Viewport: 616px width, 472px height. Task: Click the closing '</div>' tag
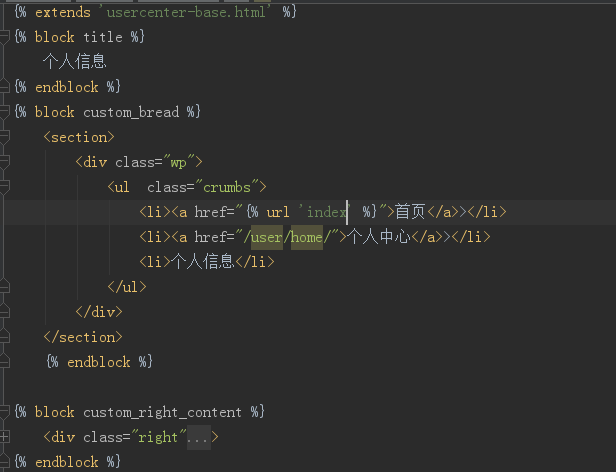[99, 312]
